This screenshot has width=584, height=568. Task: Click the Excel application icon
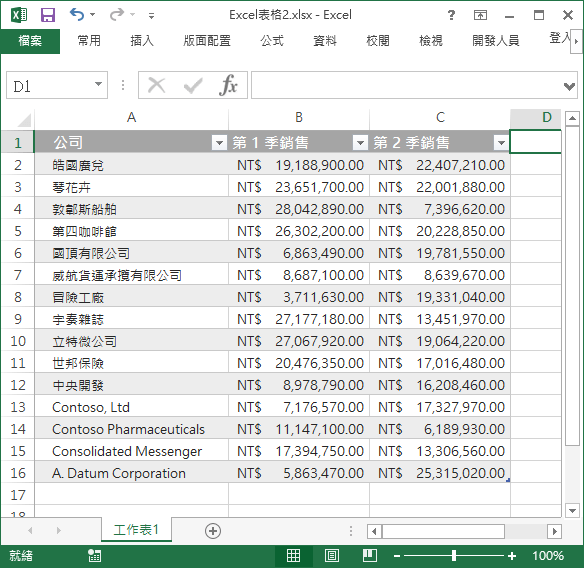pyautogui.click(x=19, y=15)
